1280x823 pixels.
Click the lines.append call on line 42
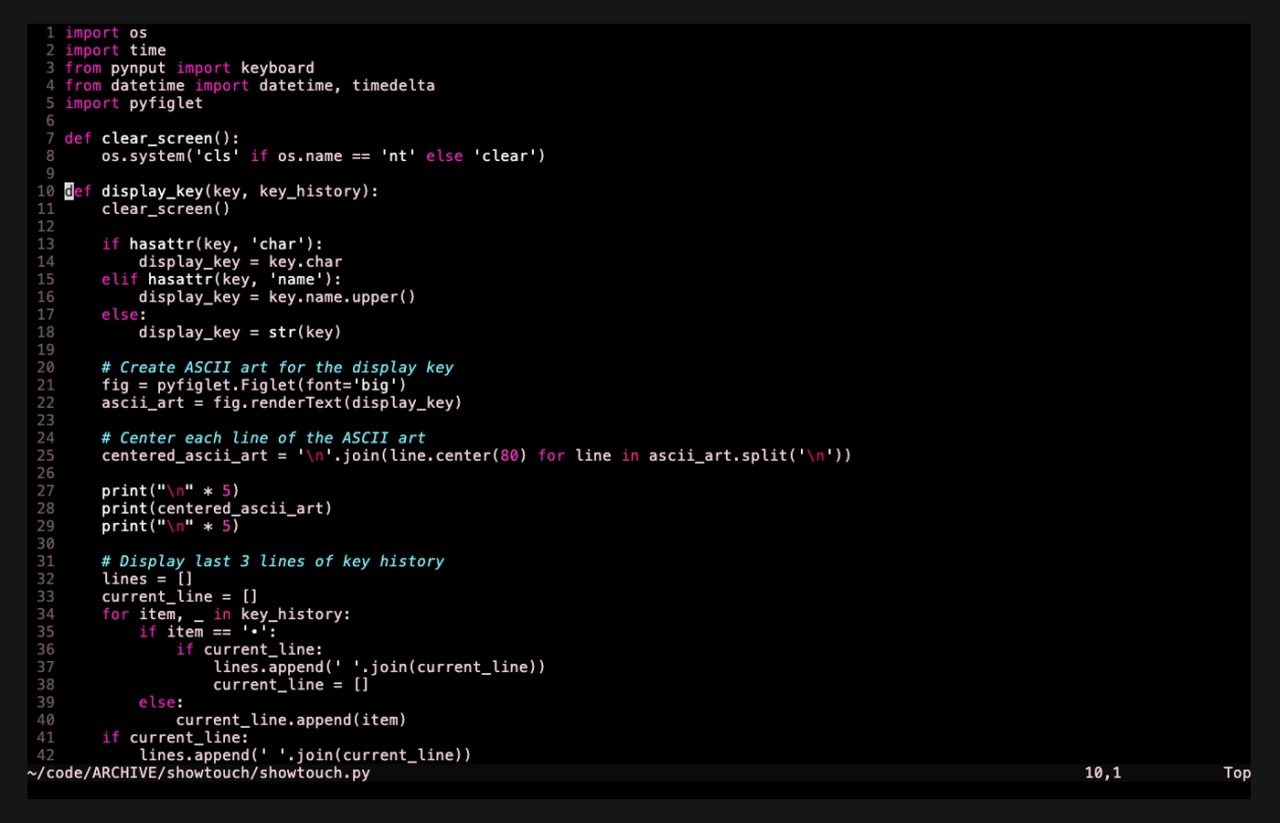(305, 755)
